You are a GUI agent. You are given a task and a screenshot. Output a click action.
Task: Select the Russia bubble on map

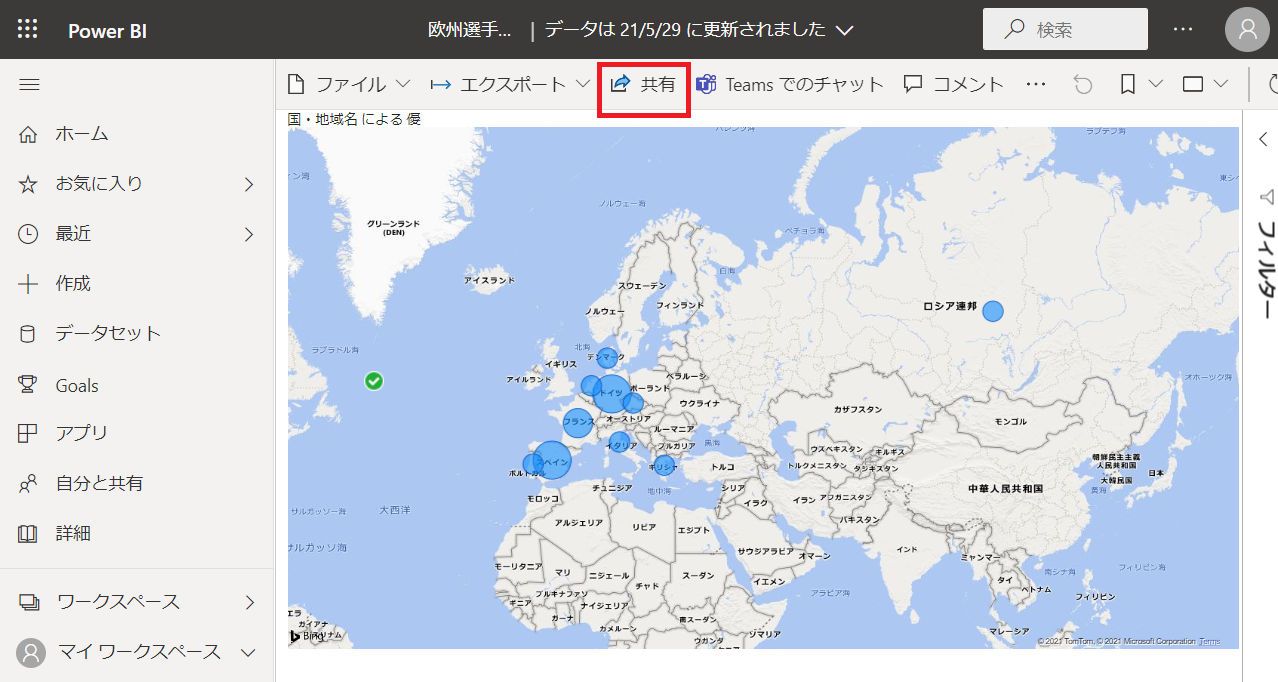(x=992, y=311)
